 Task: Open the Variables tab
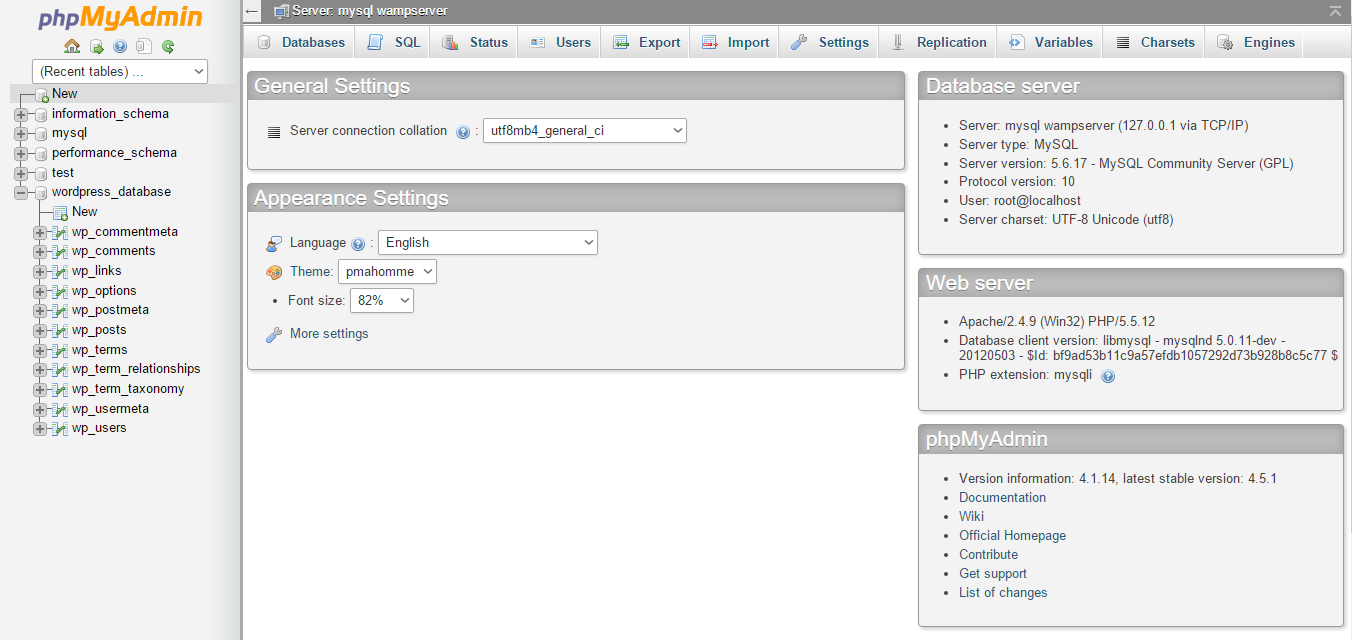click(x=1050, y=42)
